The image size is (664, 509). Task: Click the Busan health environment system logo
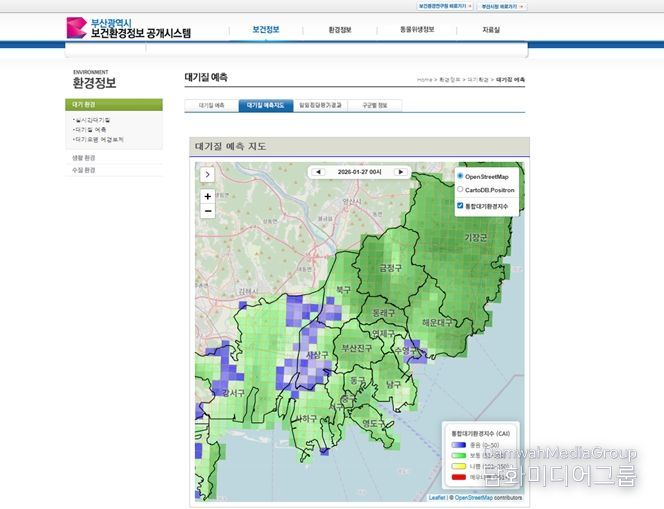pos(127,28)
